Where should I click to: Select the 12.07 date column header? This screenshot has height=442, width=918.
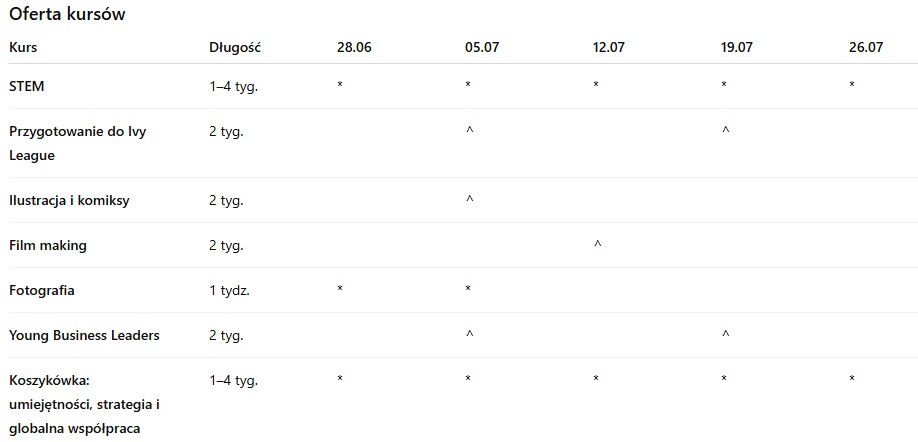[x=610, y=47]
